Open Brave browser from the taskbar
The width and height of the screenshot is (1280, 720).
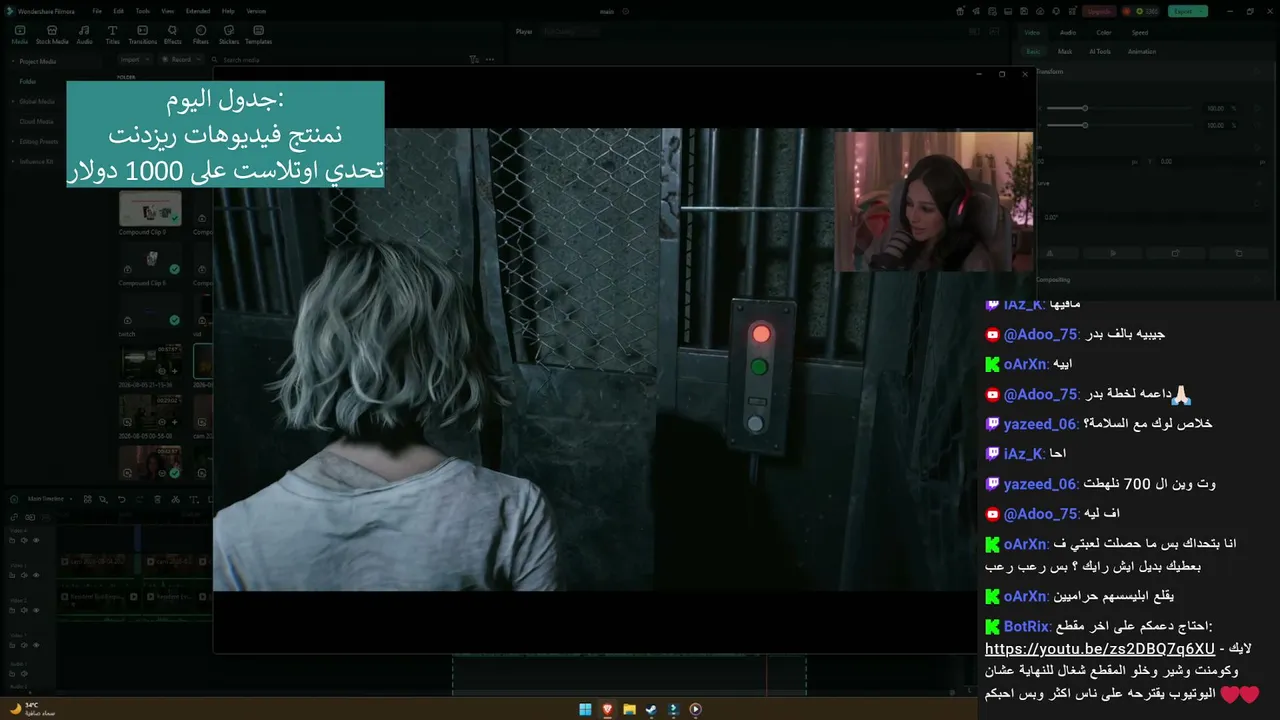point(607,710)
